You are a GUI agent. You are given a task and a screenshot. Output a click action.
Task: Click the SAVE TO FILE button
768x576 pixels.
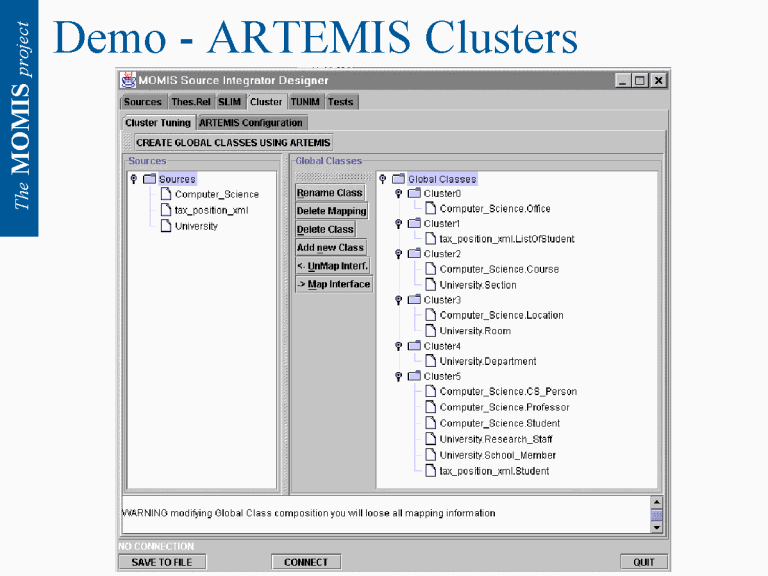click(169, 562)
